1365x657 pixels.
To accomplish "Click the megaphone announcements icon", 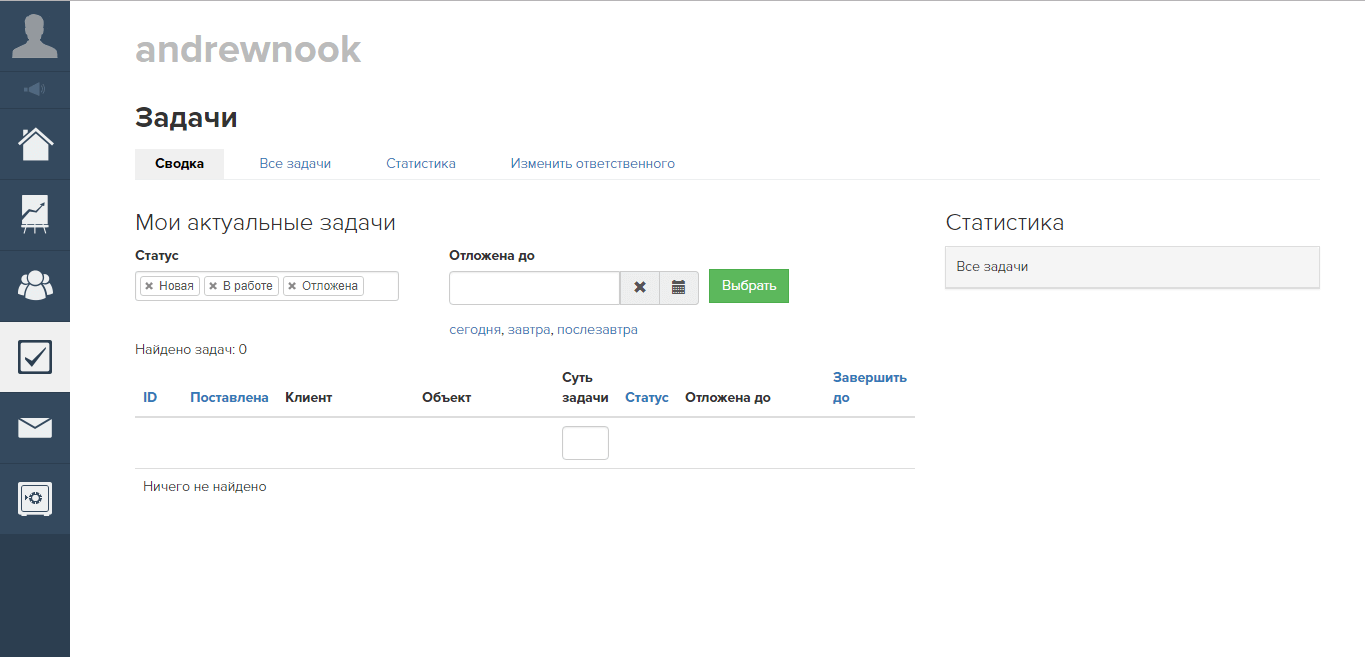I will tap(34, 90).
